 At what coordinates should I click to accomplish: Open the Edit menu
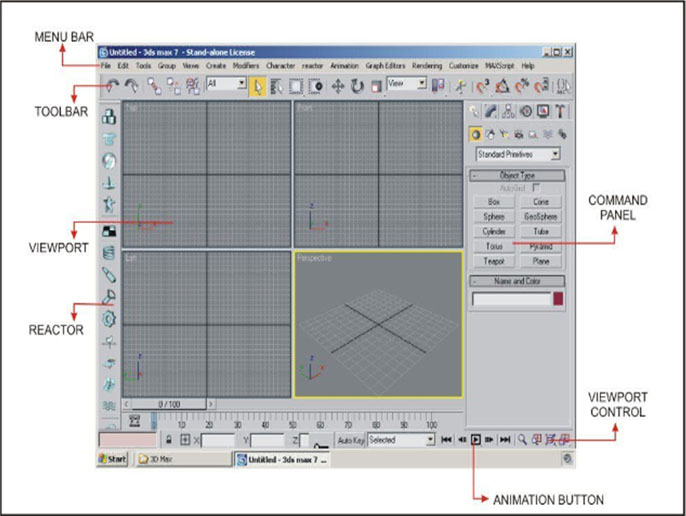123,66
